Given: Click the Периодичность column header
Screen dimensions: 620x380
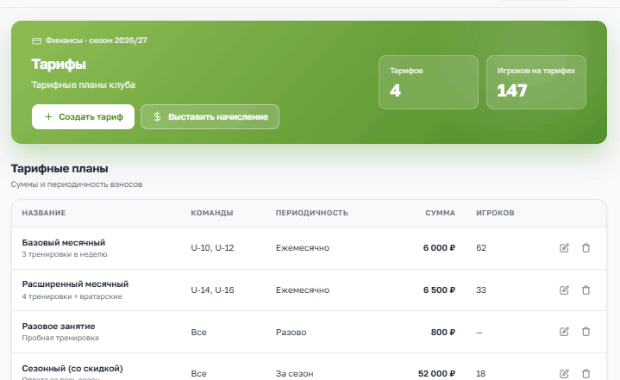Looking at the screenshot, I should 312,213.
